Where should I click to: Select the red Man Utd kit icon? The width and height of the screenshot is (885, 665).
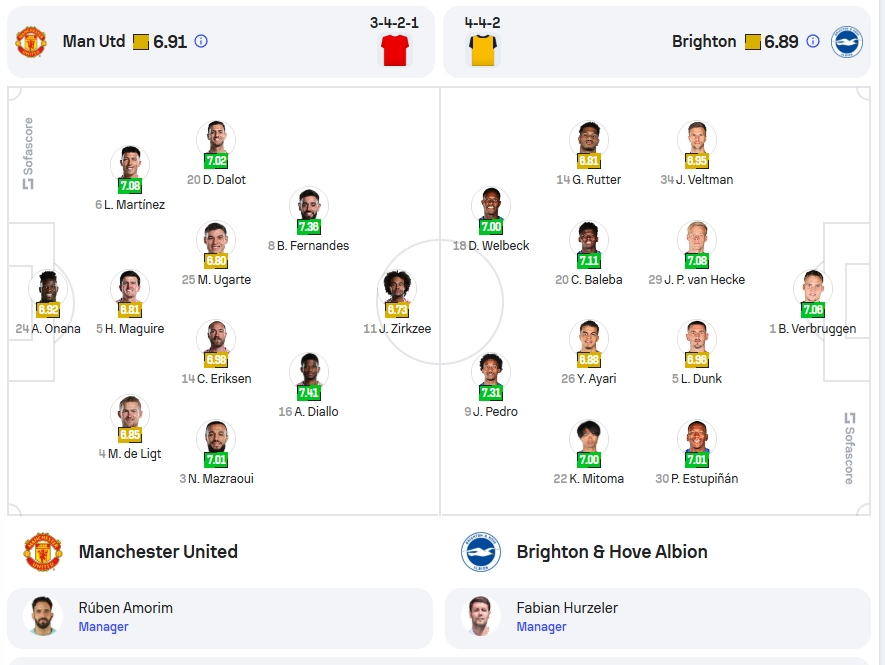coord(395,50)
